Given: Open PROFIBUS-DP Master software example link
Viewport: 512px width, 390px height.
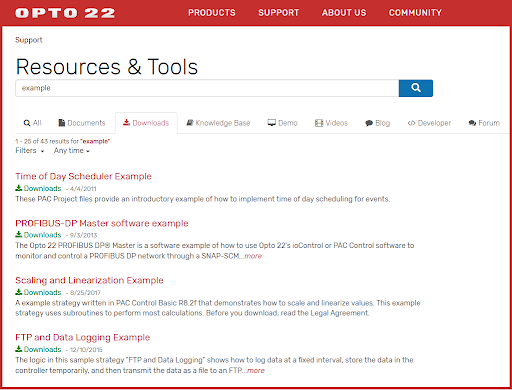Looking at the screenshot, I should point(102,223).
